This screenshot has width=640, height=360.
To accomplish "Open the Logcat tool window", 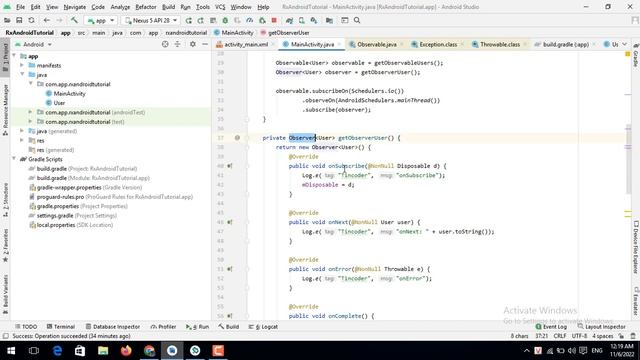I will coord(263,327).
